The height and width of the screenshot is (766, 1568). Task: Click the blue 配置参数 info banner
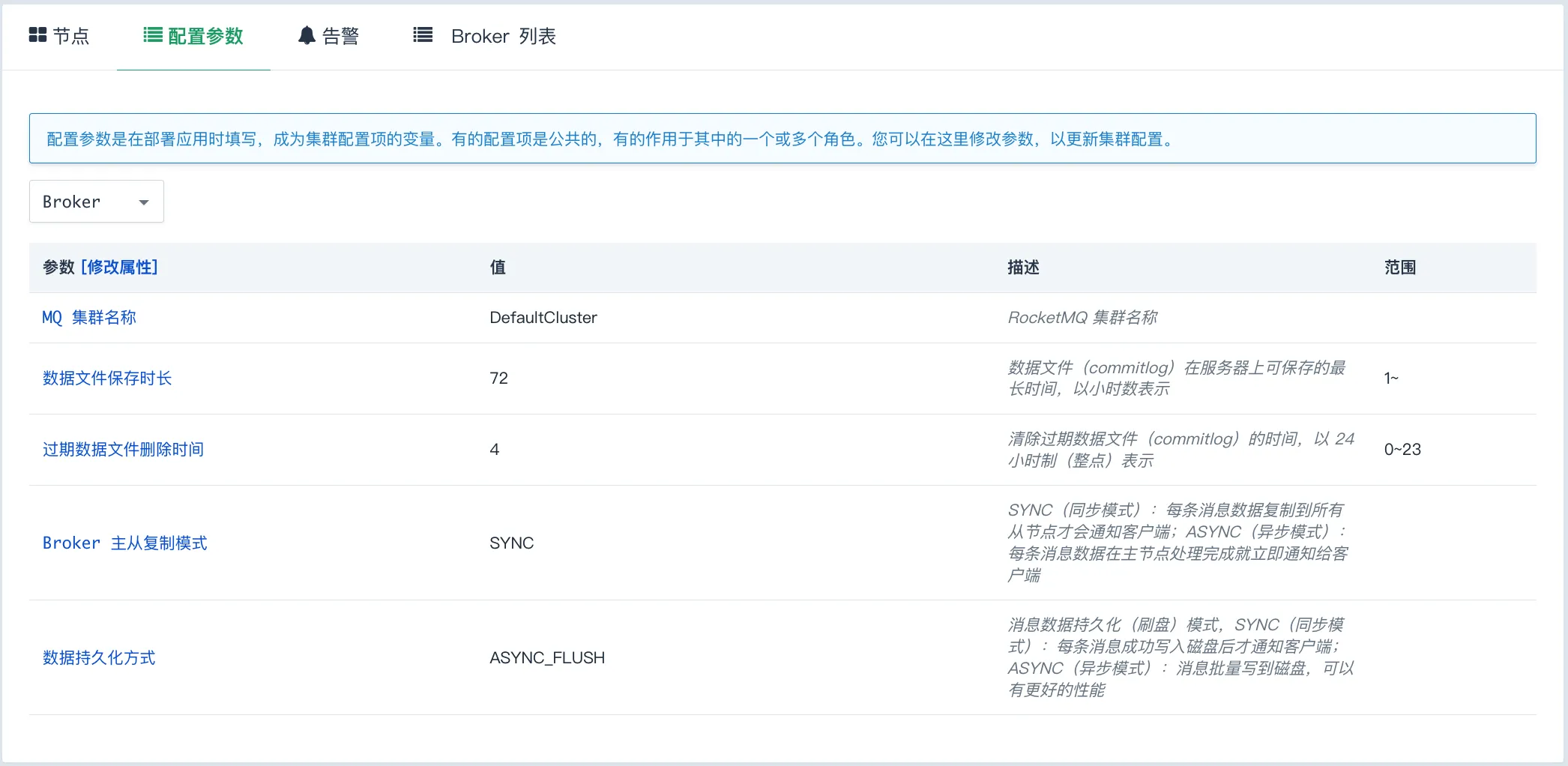pyautogui.click(x=783, y=139)
